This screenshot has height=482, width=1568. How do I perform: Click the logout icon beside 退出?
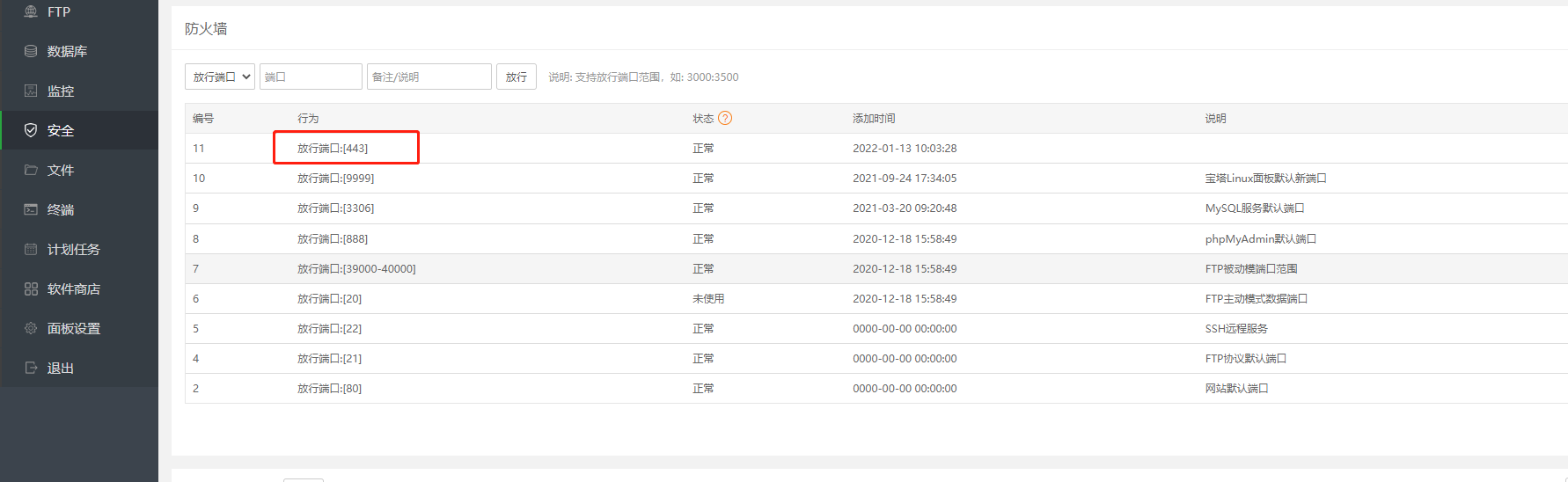point(31,368)
